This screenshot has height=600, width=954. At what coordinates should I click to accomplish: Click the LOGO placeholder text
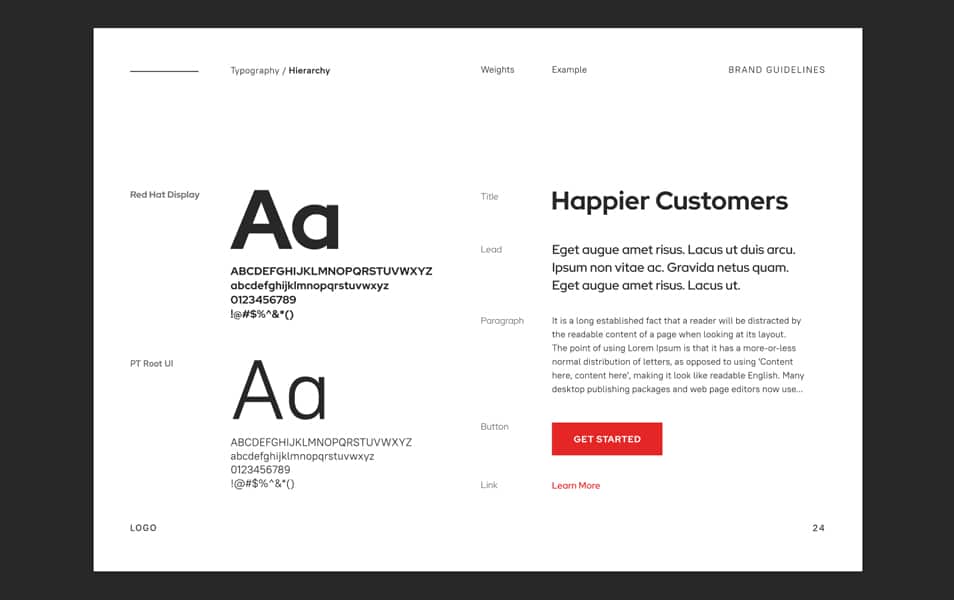tap(142, 527)
